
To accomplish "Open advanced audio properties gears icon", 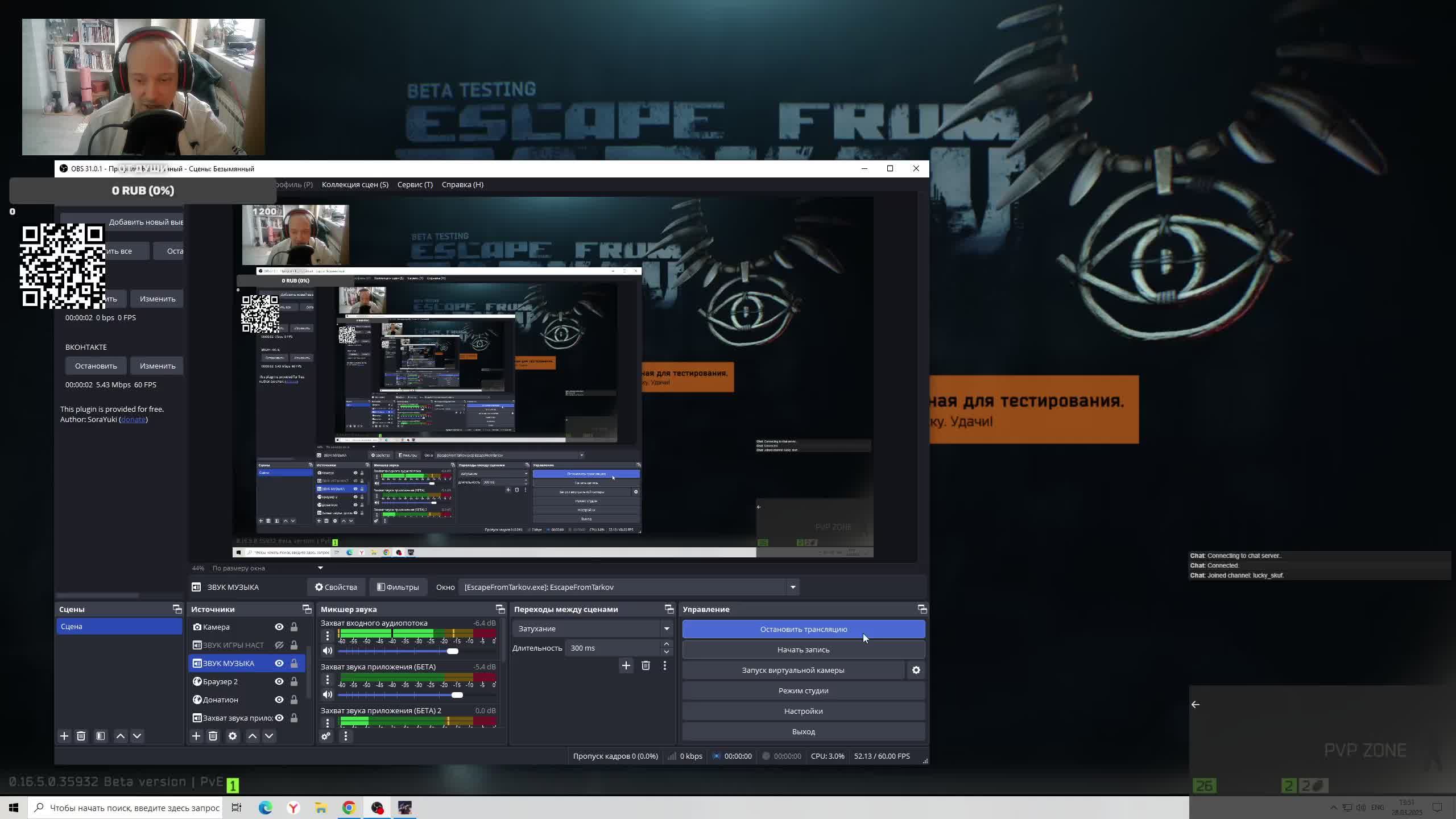I will [x=326, y=736].
